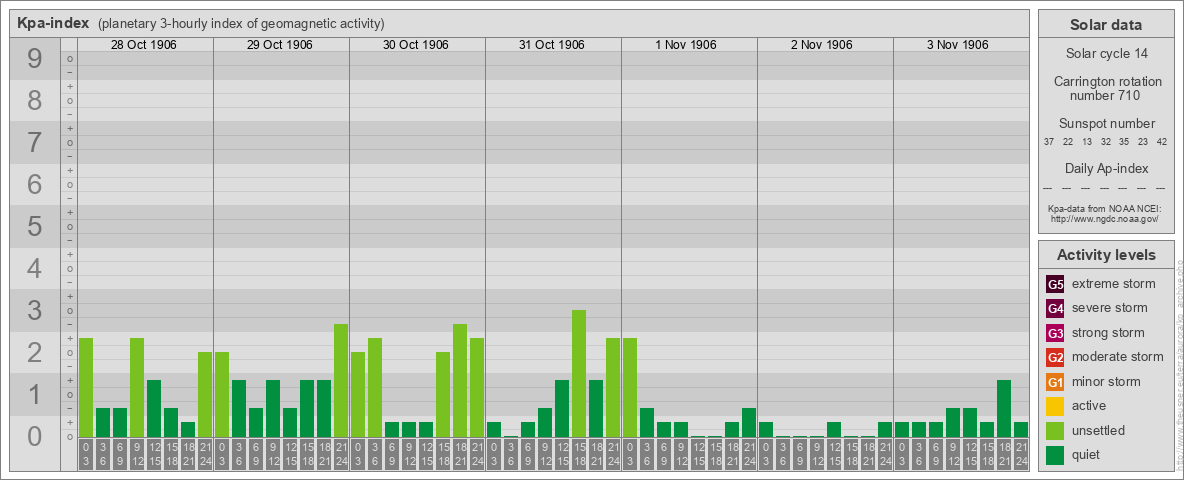Click the G5 extreme storm legend swatch

[x=1055, y=285]
